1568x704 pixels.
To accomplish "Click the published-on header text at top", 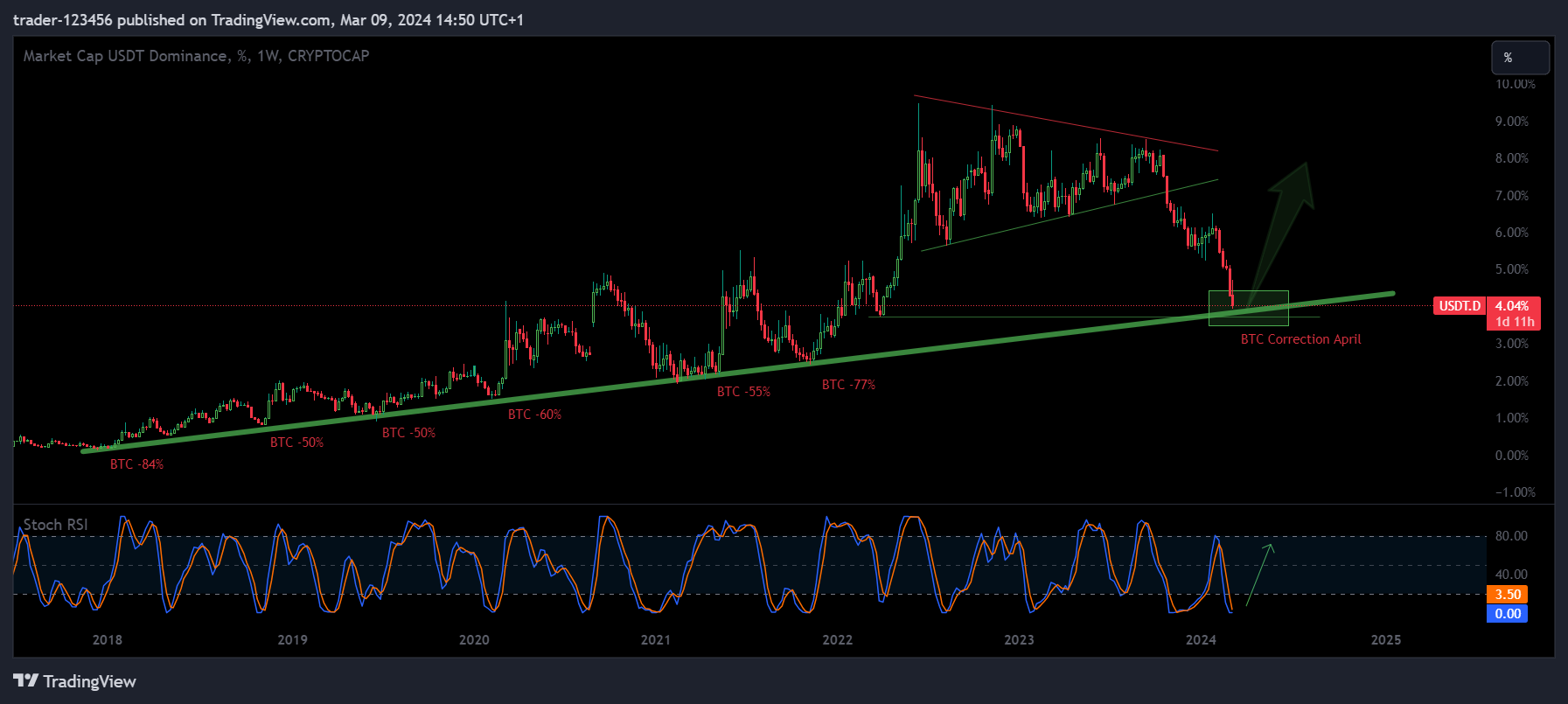I will [268, 20].
